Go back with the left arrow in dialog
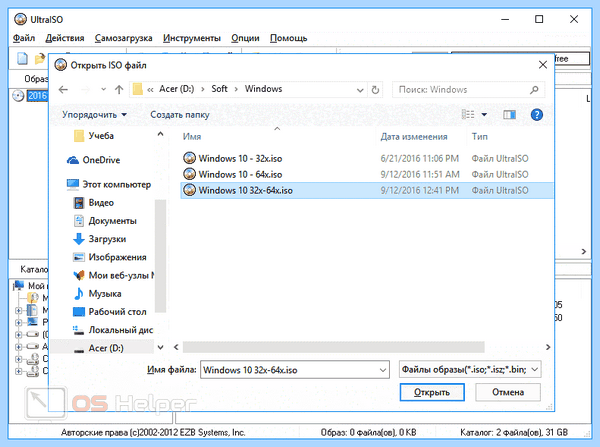 coord(63,90)
